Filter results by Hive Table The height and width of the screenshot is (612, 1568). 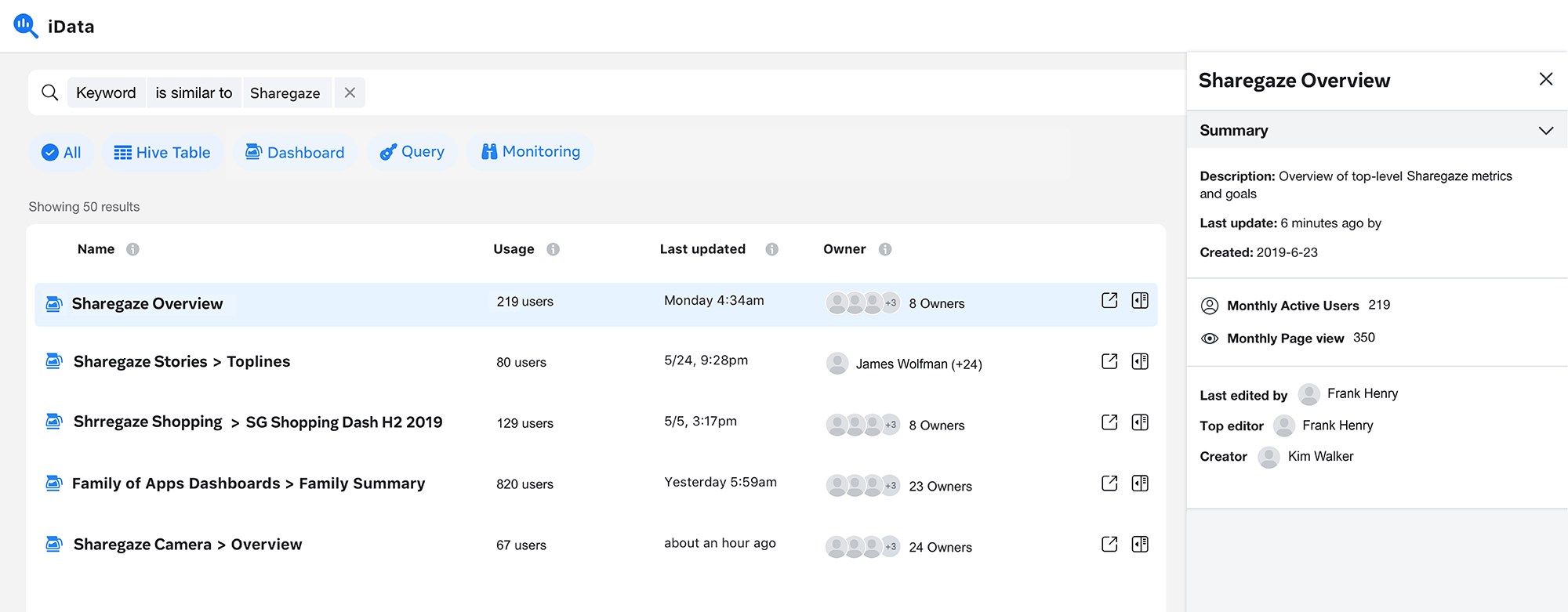162,153
